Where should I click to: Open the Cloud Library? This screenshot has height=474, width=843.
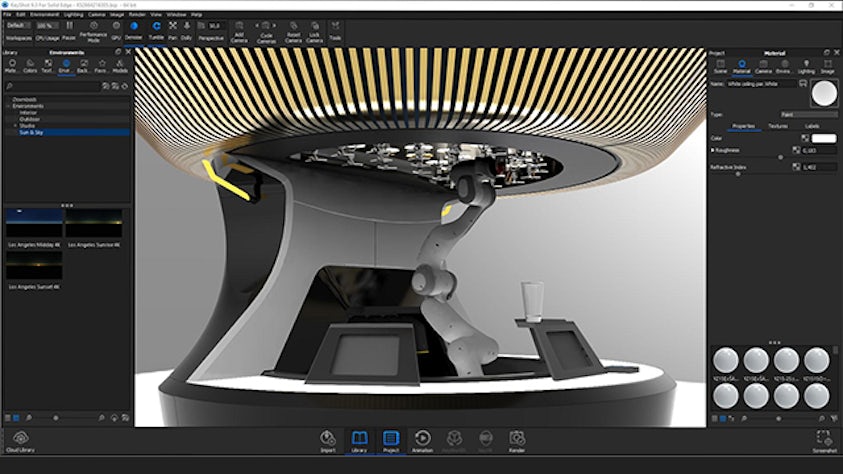(20, 441)
